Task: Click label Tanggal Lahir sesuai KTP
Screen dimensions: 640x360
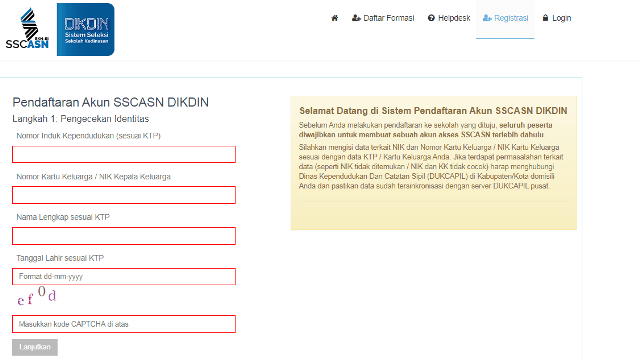Action: point(60,258)
